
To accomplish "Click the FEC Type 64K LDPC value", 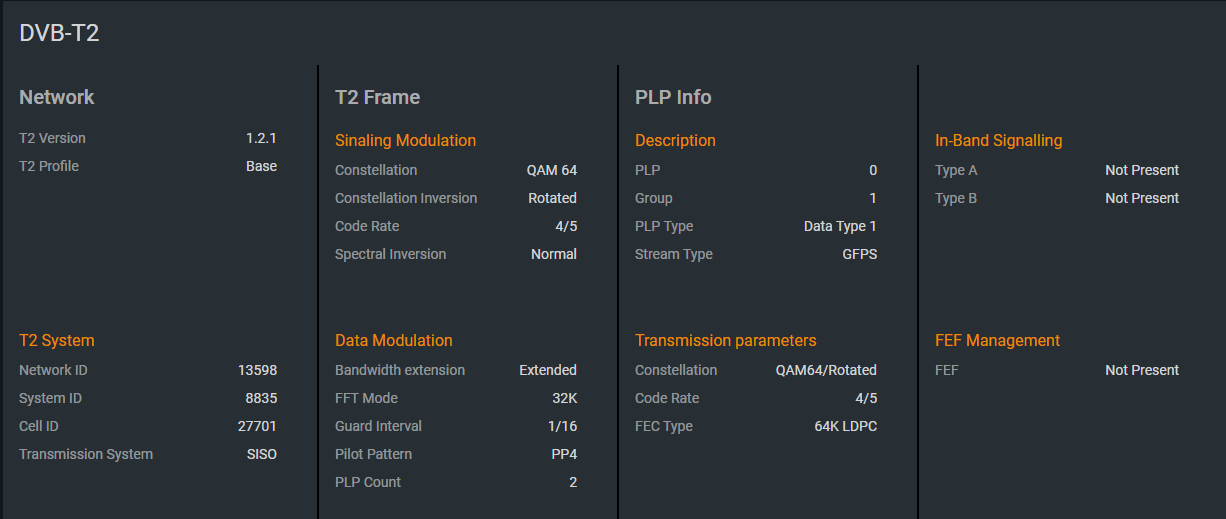I will (845, 426).
